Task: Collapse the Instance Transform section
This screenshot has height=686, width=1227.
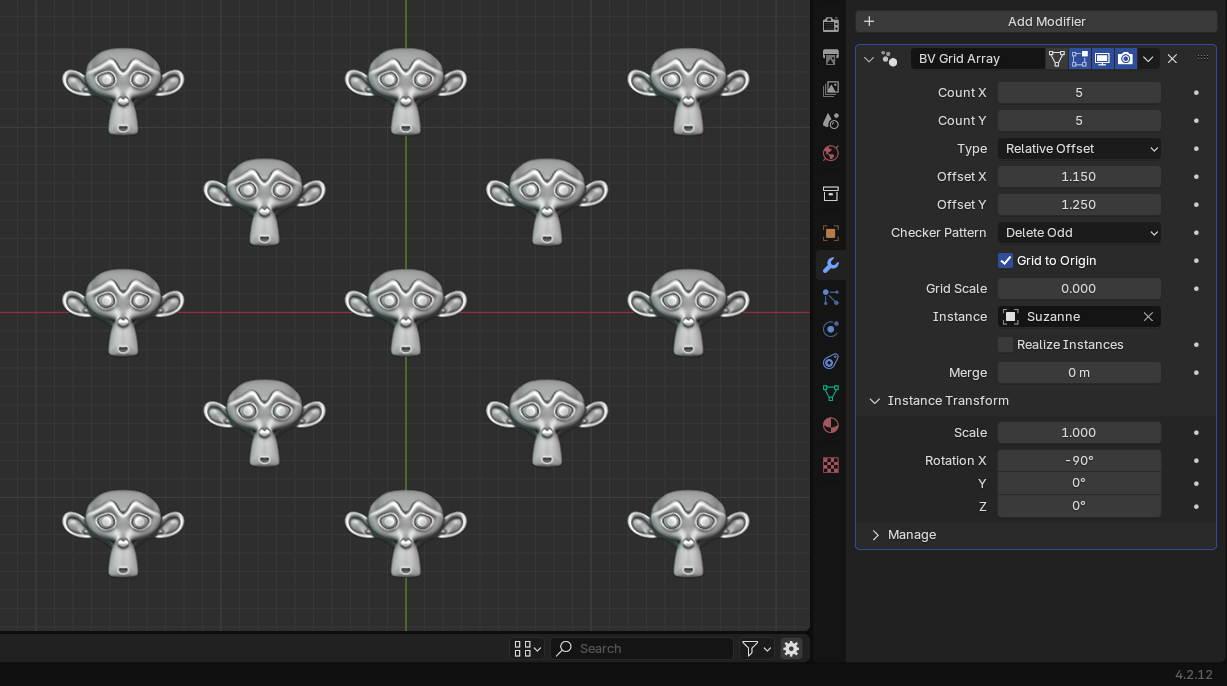Action: (875, 401)
